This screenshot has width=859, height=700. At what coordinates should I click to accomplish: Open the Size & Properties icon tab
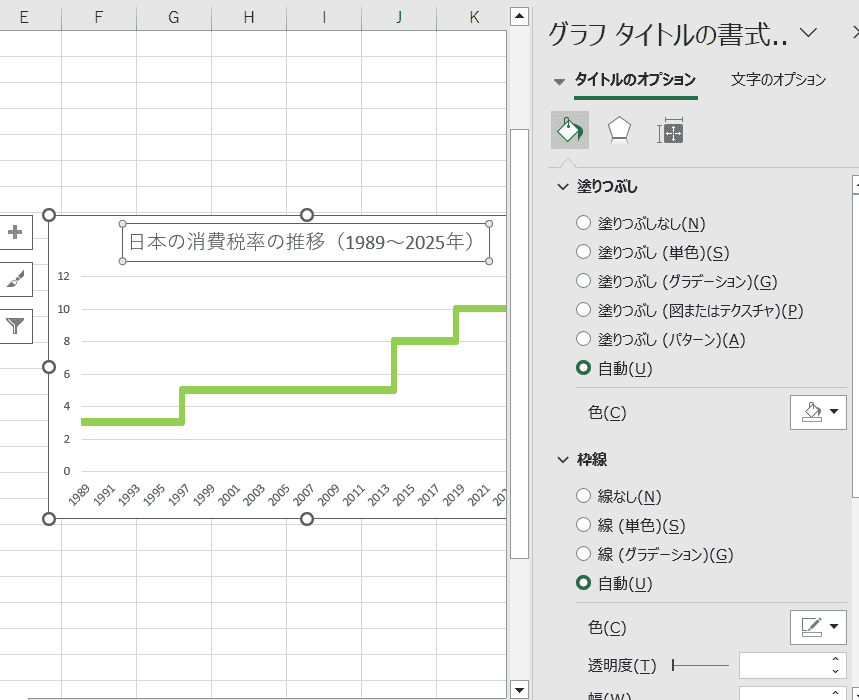(x=670, y=131)
